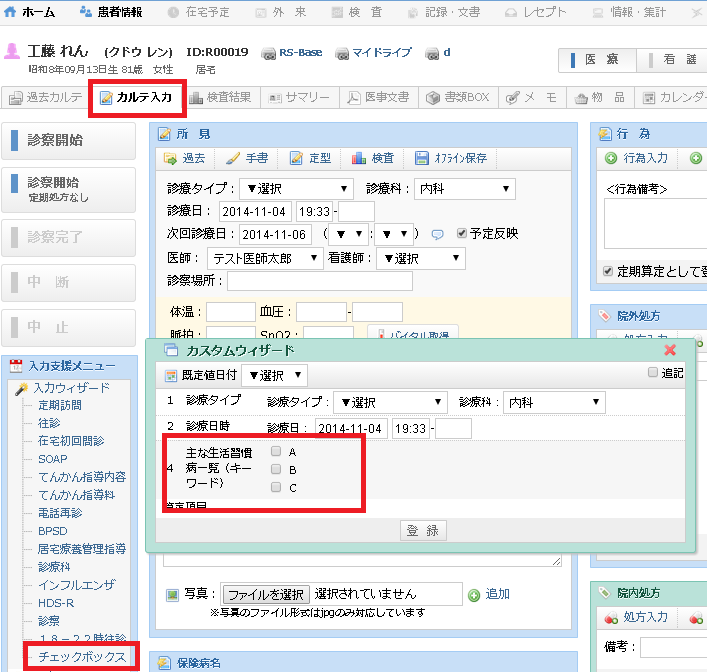Open next visit hour dropdown

click(x=349, y=234)
